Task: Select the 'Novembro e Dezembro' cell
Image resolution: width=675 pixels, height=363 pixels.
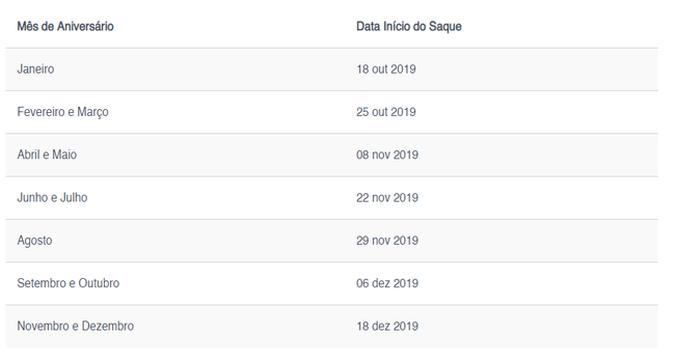Action: [x=75, y=326]
